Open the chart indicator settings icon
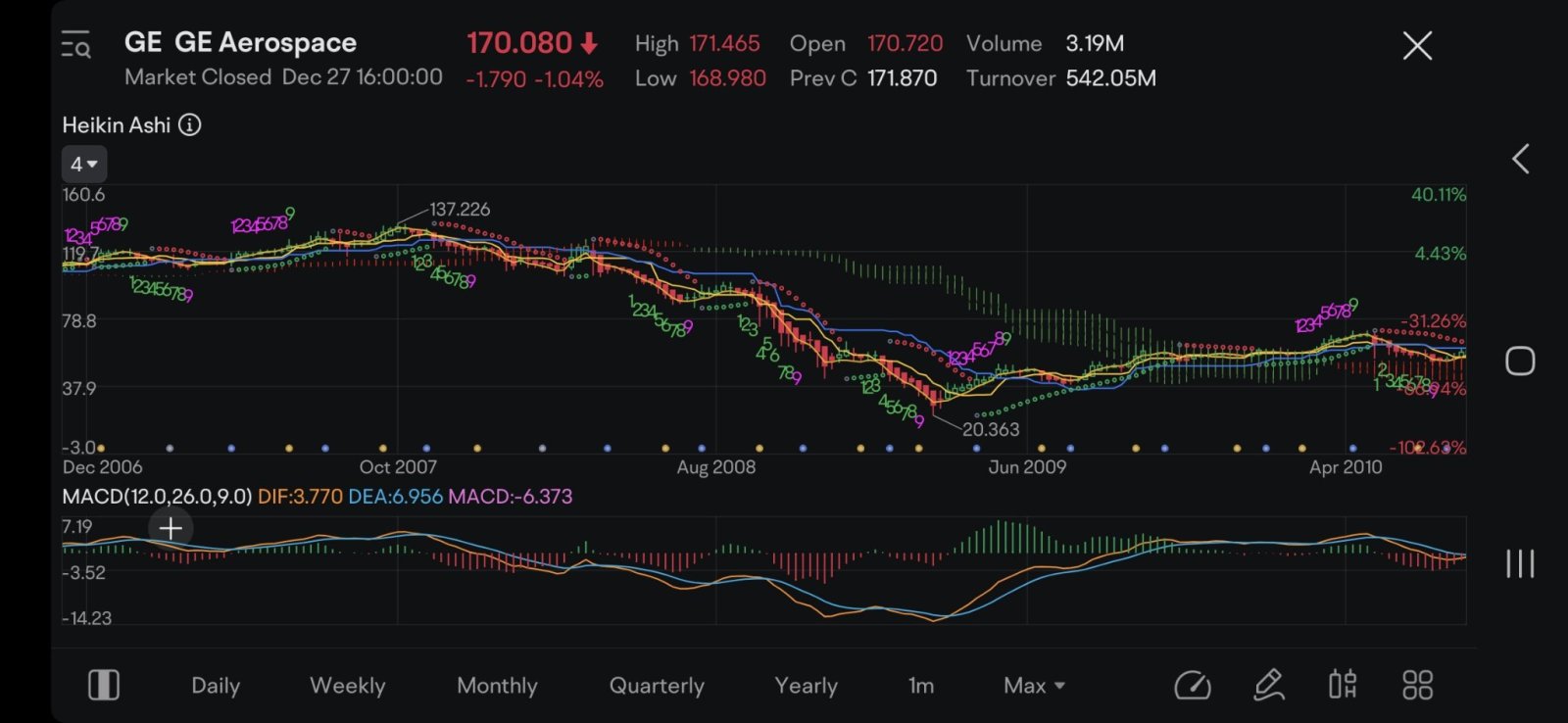Viewport: 1568px width, 723px height. point(1343,685)
